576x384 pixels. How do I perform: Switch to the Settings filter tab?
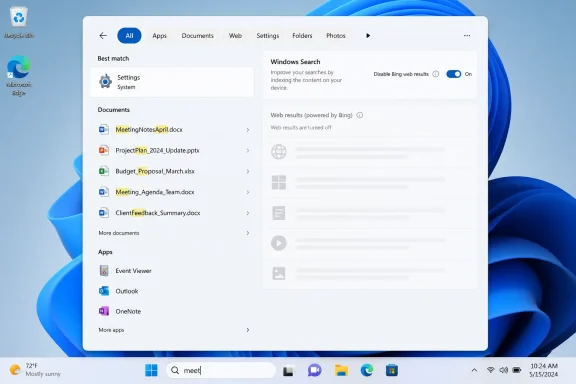click(x=268, y=36)
